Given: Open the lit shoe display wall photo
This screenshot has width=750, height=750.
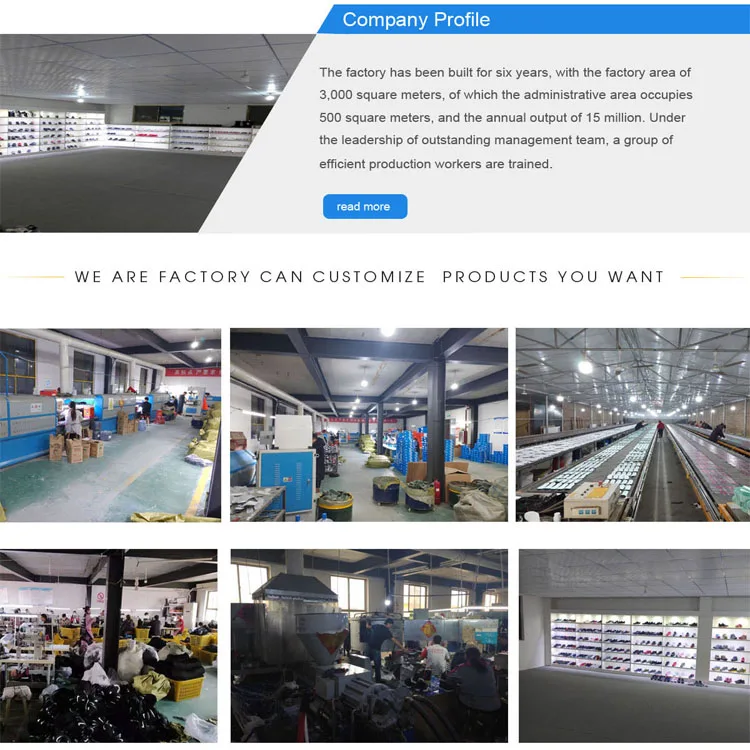Looking at the screenshot, I should (x=634, y=646).
